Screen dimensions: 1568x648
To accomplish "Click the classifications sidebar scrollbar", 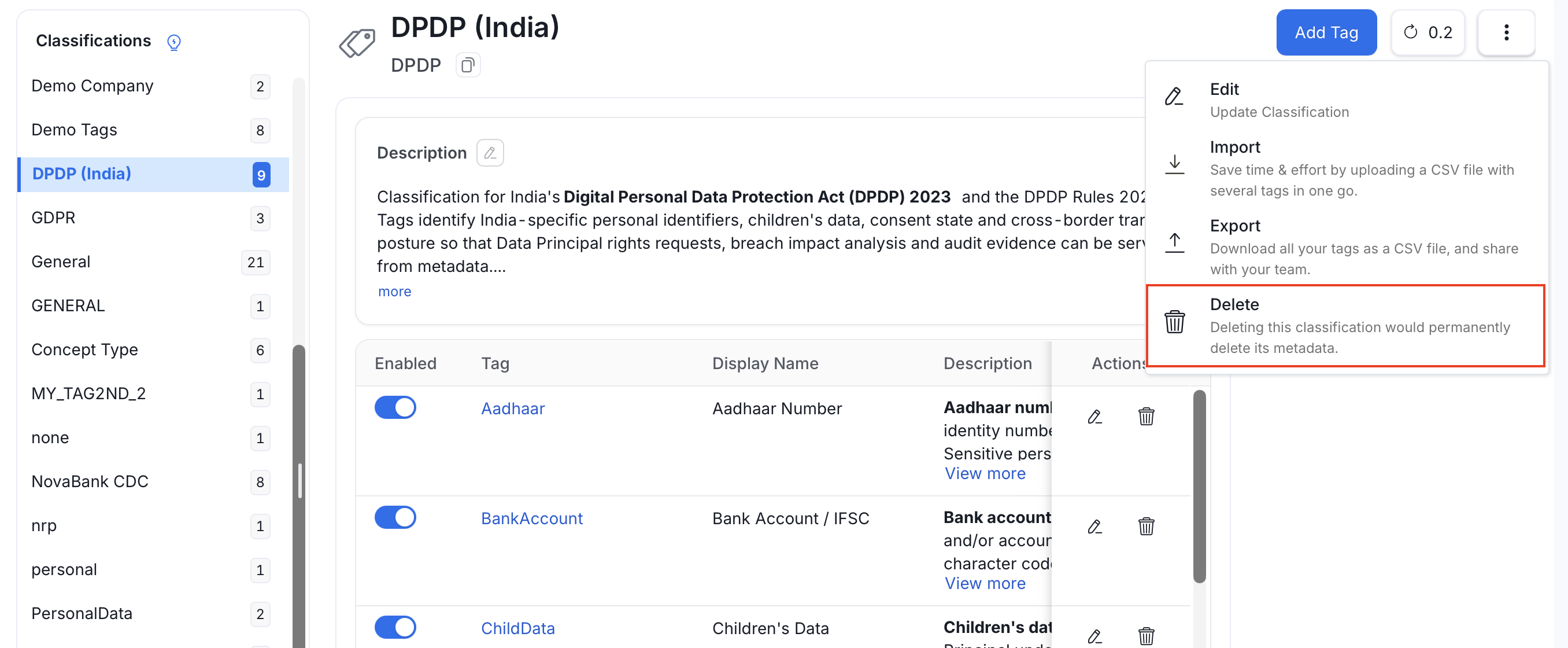I will pos(298,496).
